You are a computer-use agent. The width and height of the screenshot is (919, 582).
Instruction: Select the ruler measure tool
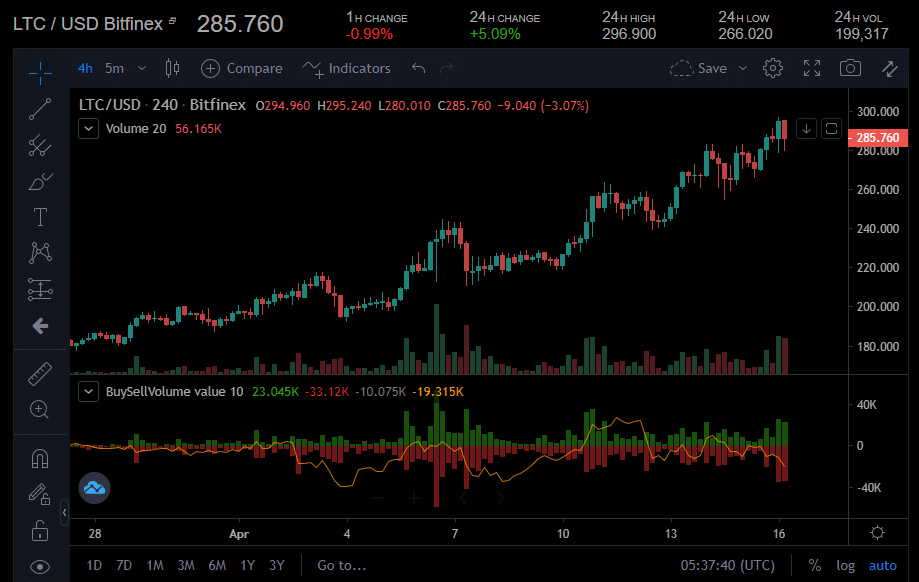[40, 373]
